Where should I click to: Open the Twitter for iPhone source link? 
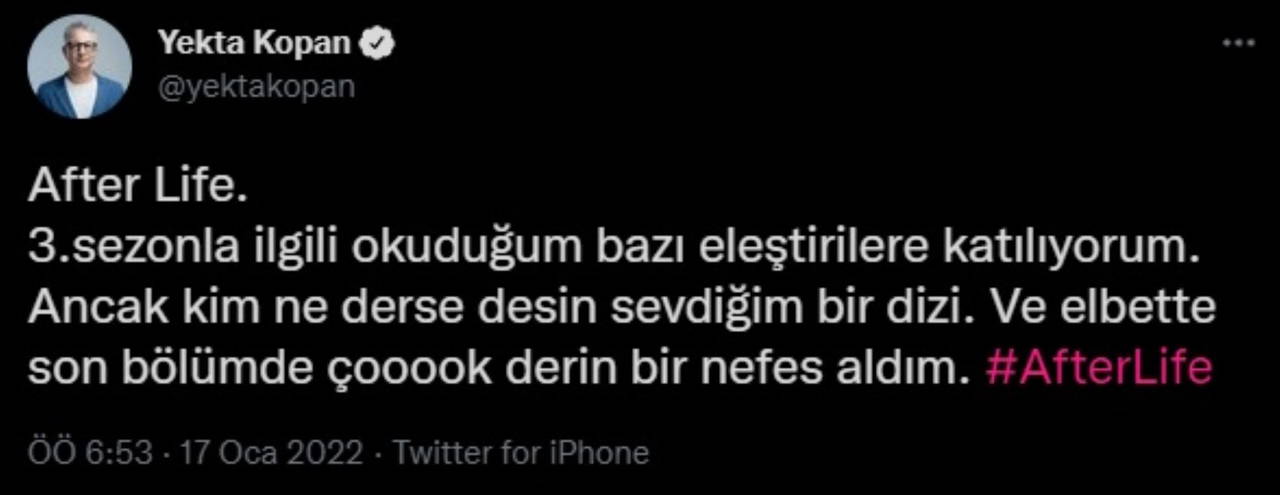tap(520, 453)
